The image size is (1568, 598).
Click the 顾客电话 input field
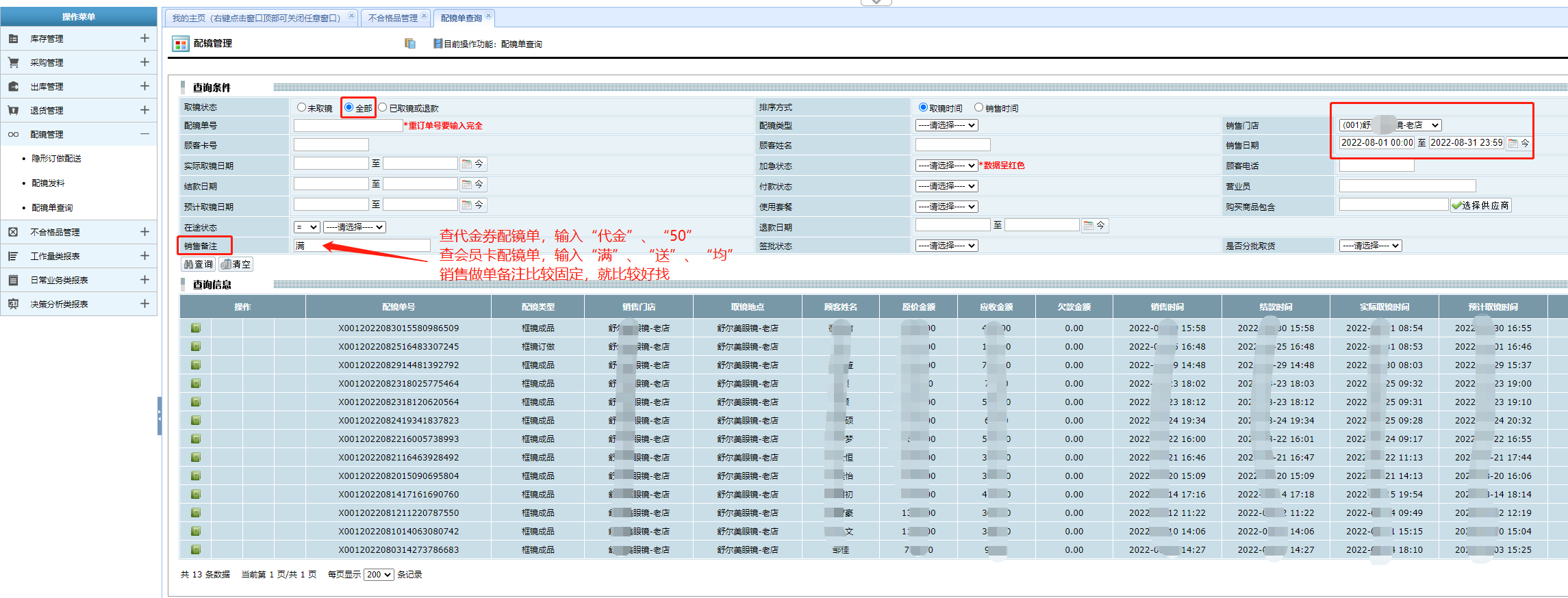pyautogui.click(x=1376, y=166)
